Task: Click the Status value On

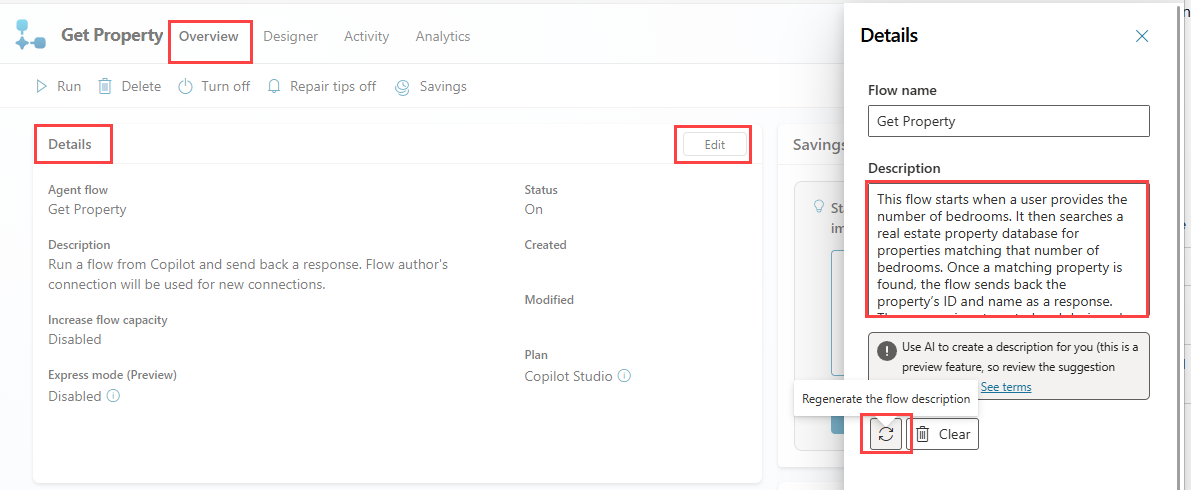Action: (x=533, y=209)
